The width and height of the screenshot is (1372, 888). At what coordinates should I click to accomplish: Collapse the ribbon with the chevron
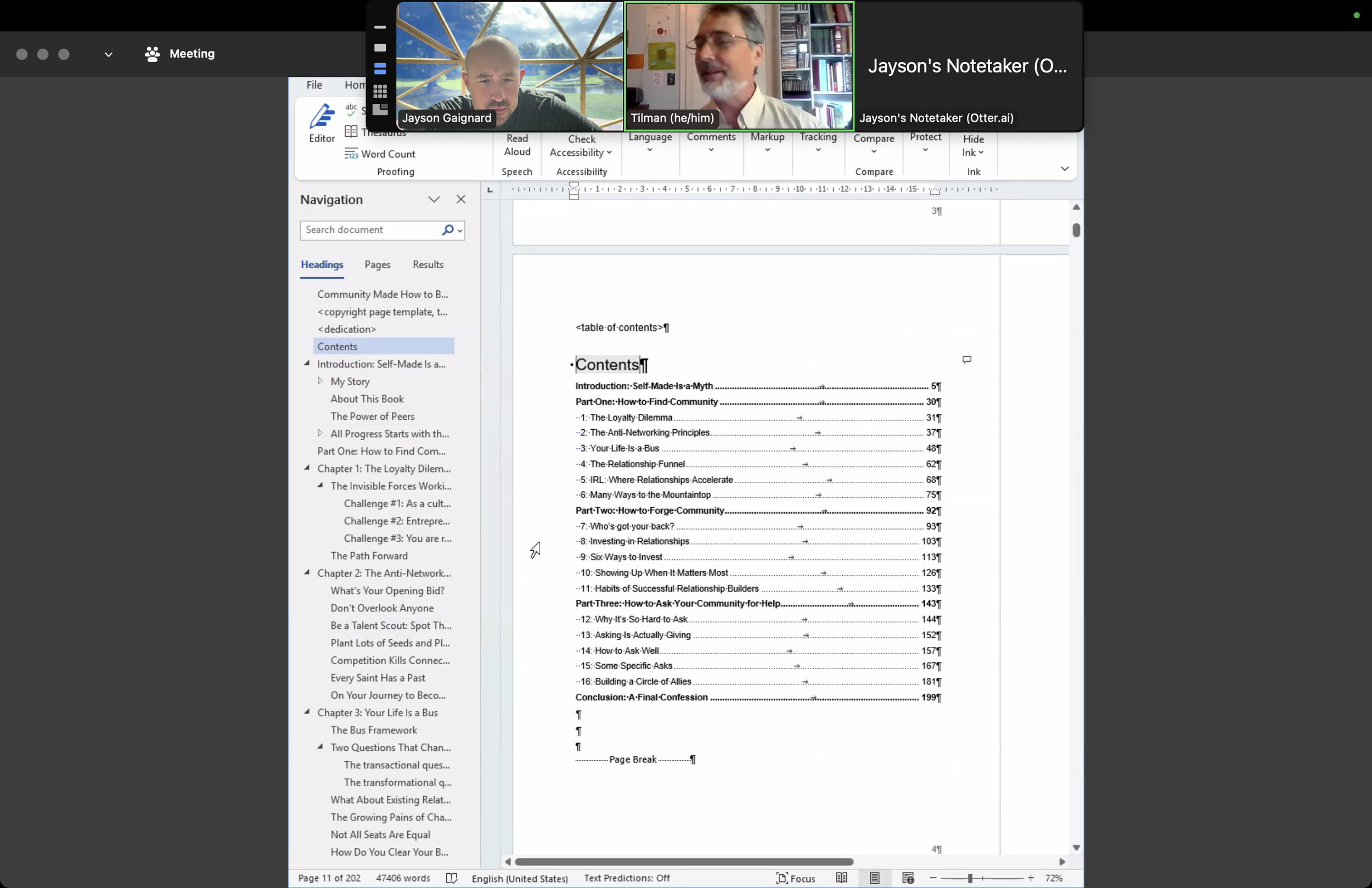pyautogui.click(x=1064, y=168)
